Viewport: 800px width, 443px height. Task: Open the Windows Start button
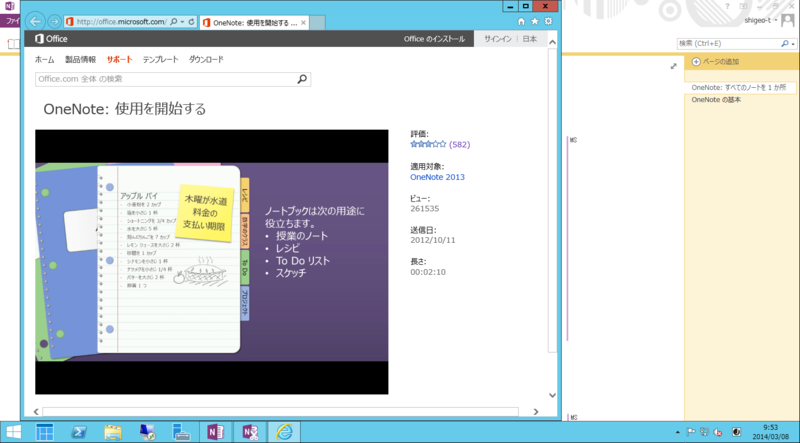[x=13, y=432]
